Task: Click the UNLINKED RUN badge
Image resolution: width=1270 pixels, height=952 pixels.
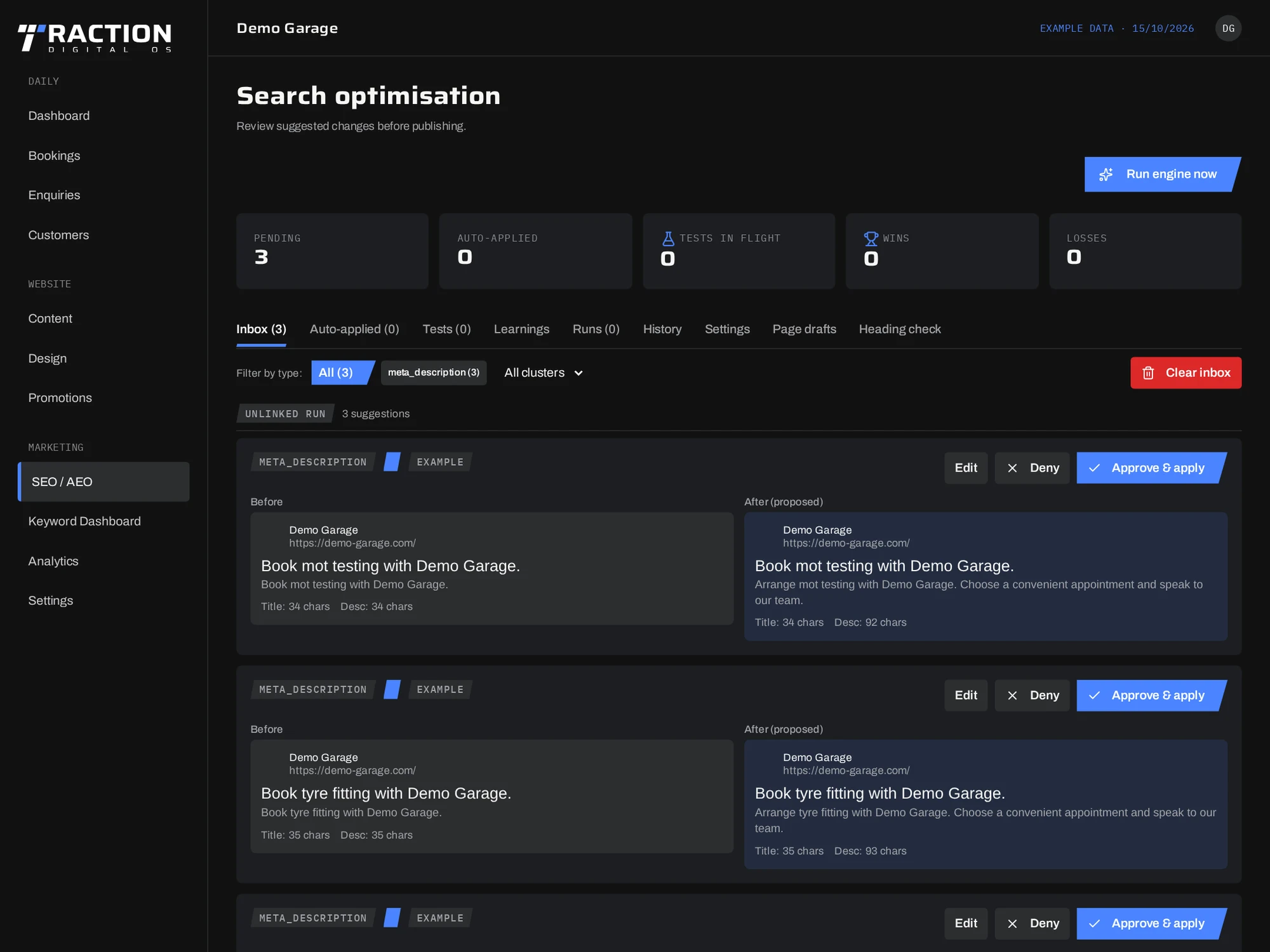Action: [285, 414]
